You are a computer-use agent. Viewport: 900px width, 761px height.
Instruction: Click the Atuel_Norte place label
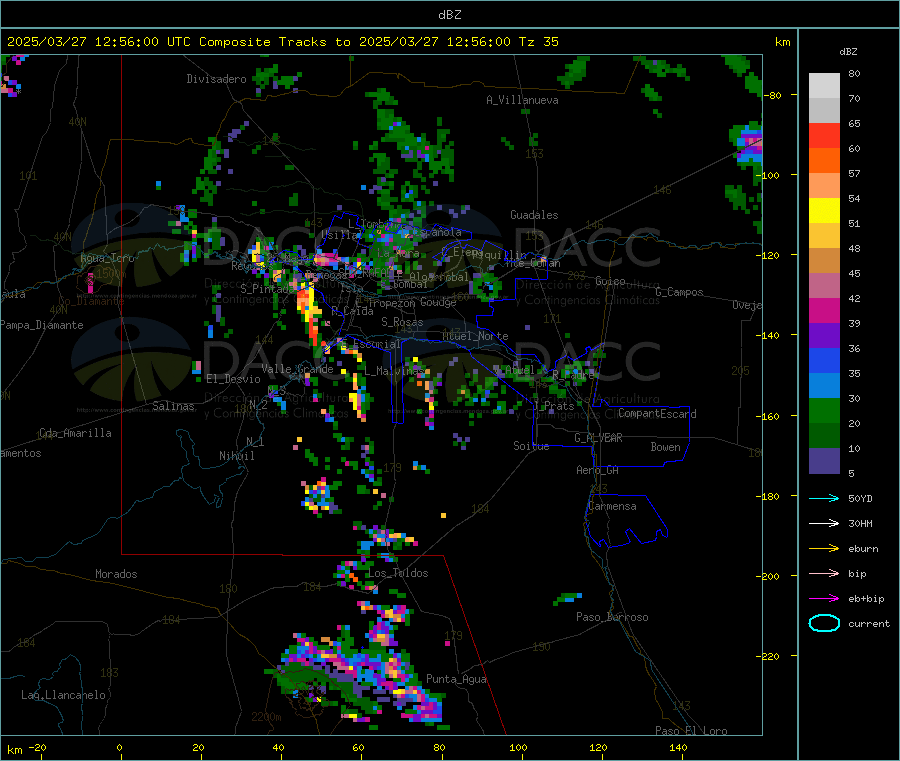tap(475, 336)
